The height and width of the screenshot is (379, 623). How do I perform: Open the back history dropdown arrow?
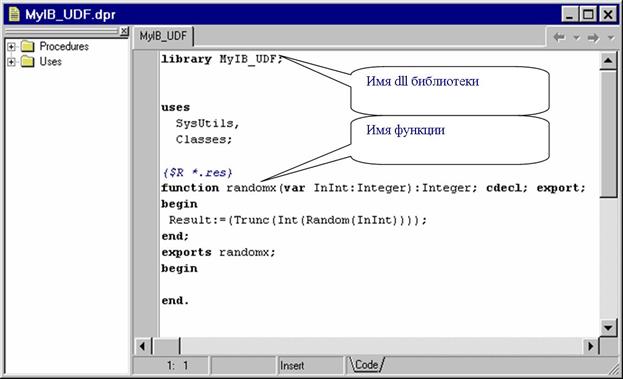click(x=576, y=38)
